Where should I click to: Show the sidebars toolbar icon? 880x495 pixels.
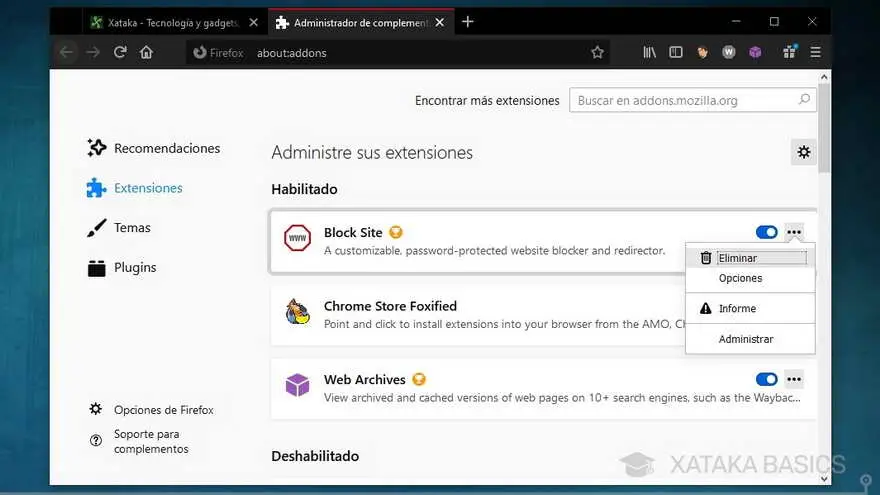(676, 53)
